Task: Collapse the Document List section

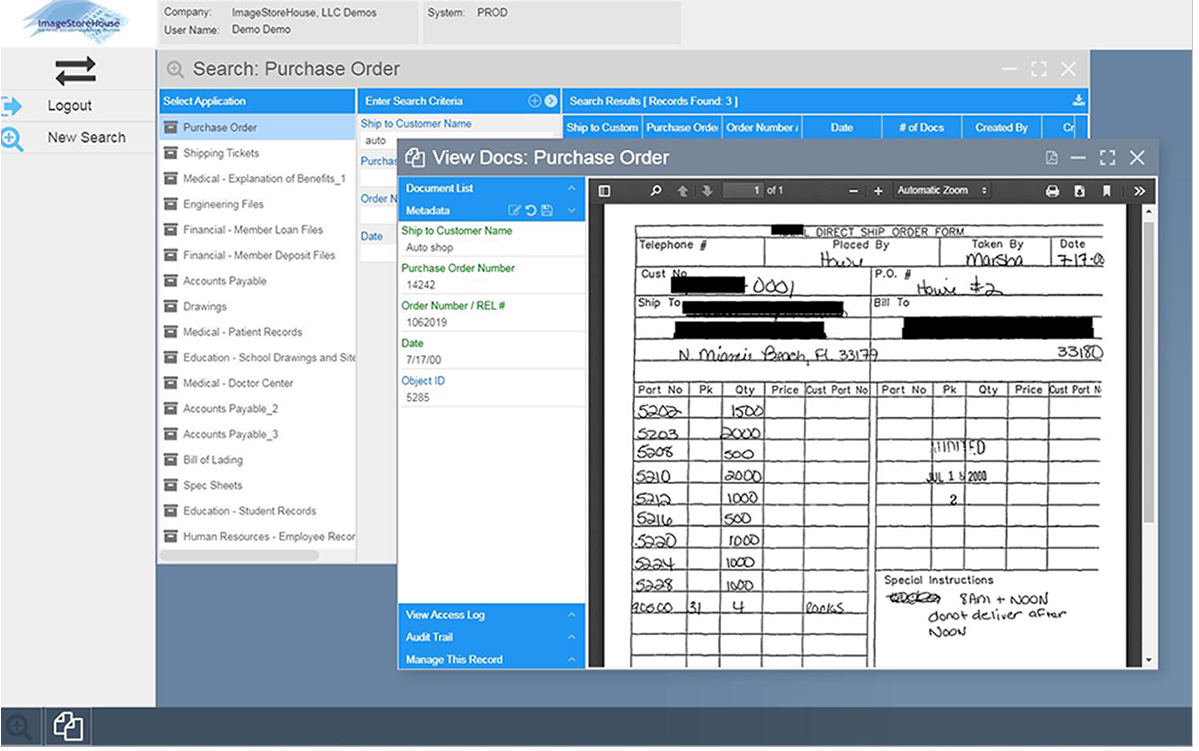Action: click(571, 188)
